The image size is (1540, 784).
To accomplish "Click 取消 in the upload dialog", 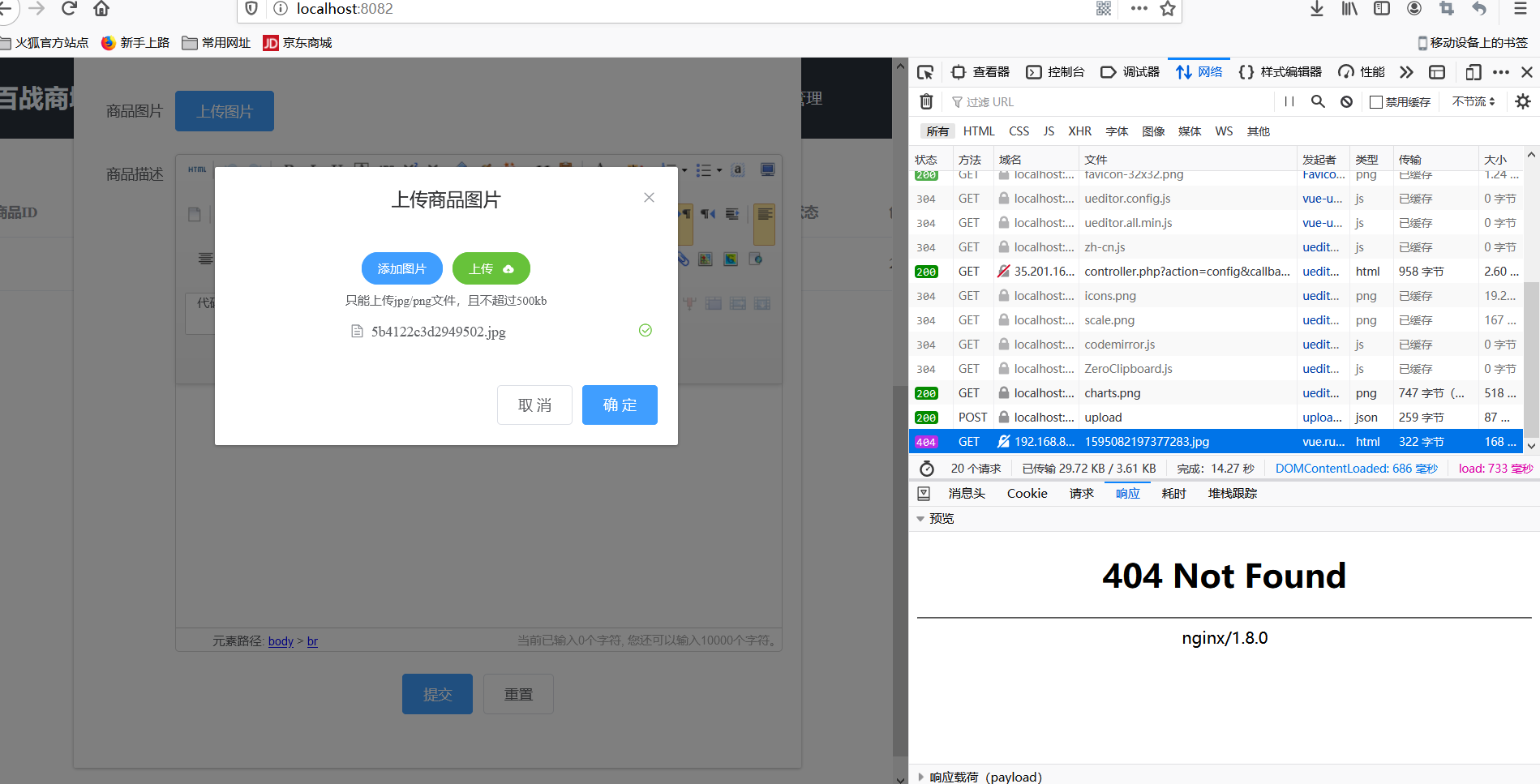I will pyautogui.click(x=534, y=405).
